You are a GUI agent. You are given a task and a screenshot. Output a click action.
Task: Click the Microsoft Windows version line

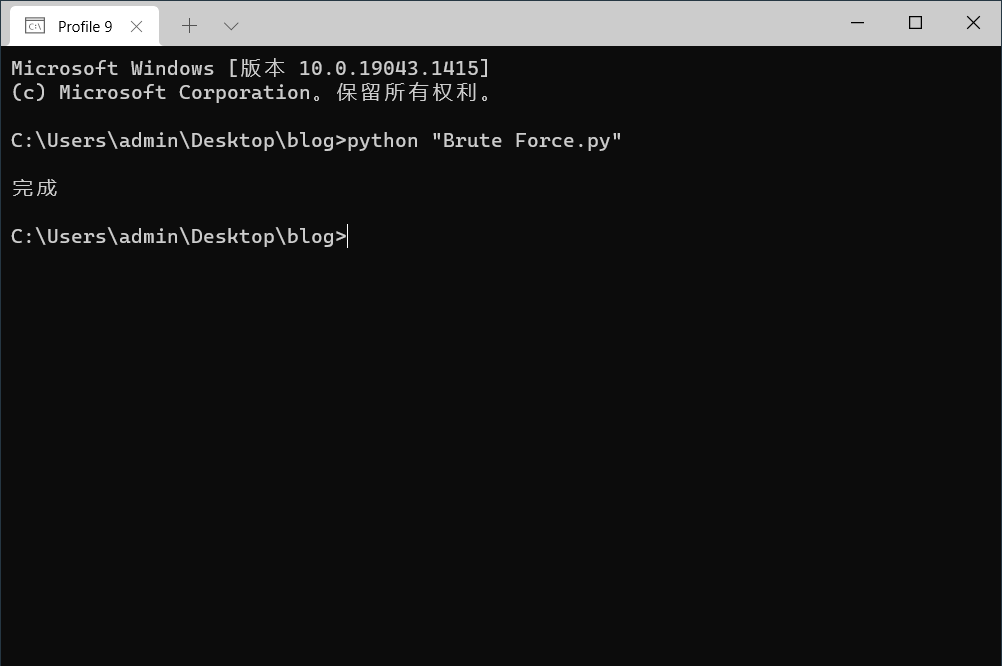point(250,68)
